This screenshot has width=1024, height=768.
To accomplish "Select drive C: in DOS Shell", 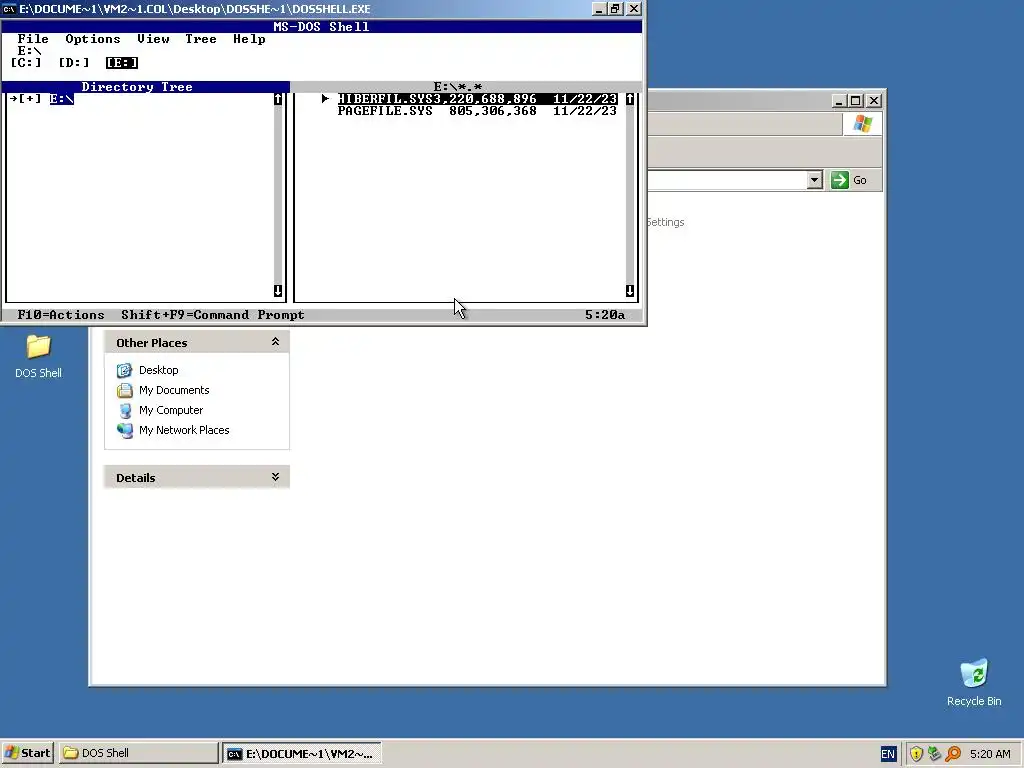I will [x=26, y=63].
